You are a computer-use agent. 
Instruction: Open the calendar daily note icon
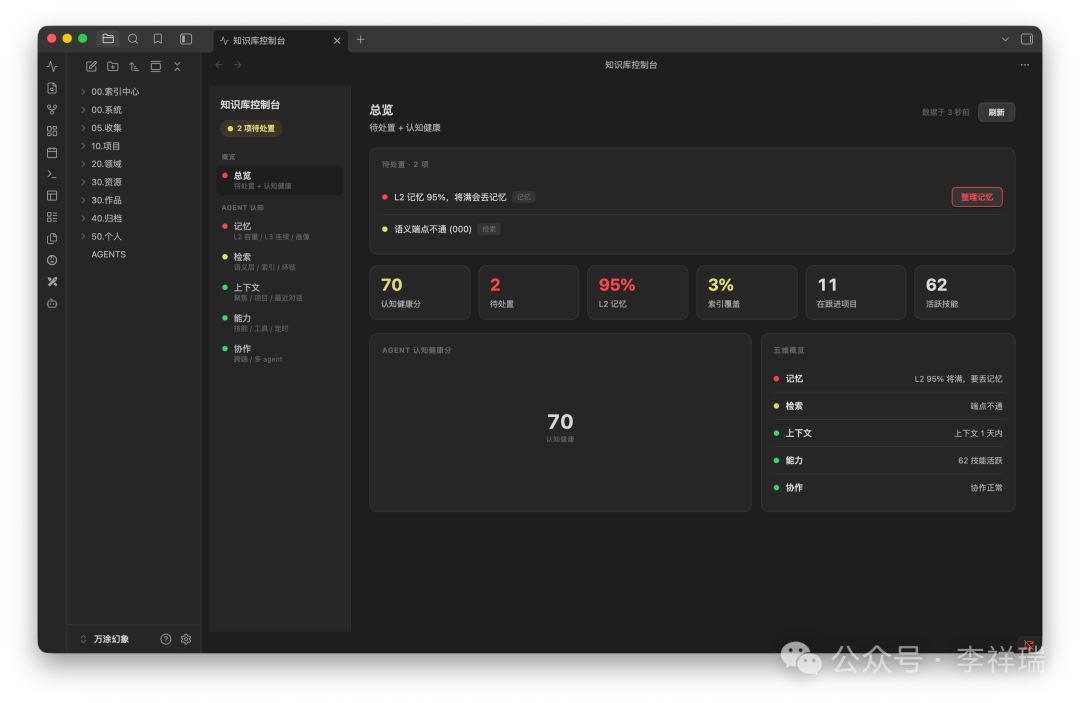point(52,152)
